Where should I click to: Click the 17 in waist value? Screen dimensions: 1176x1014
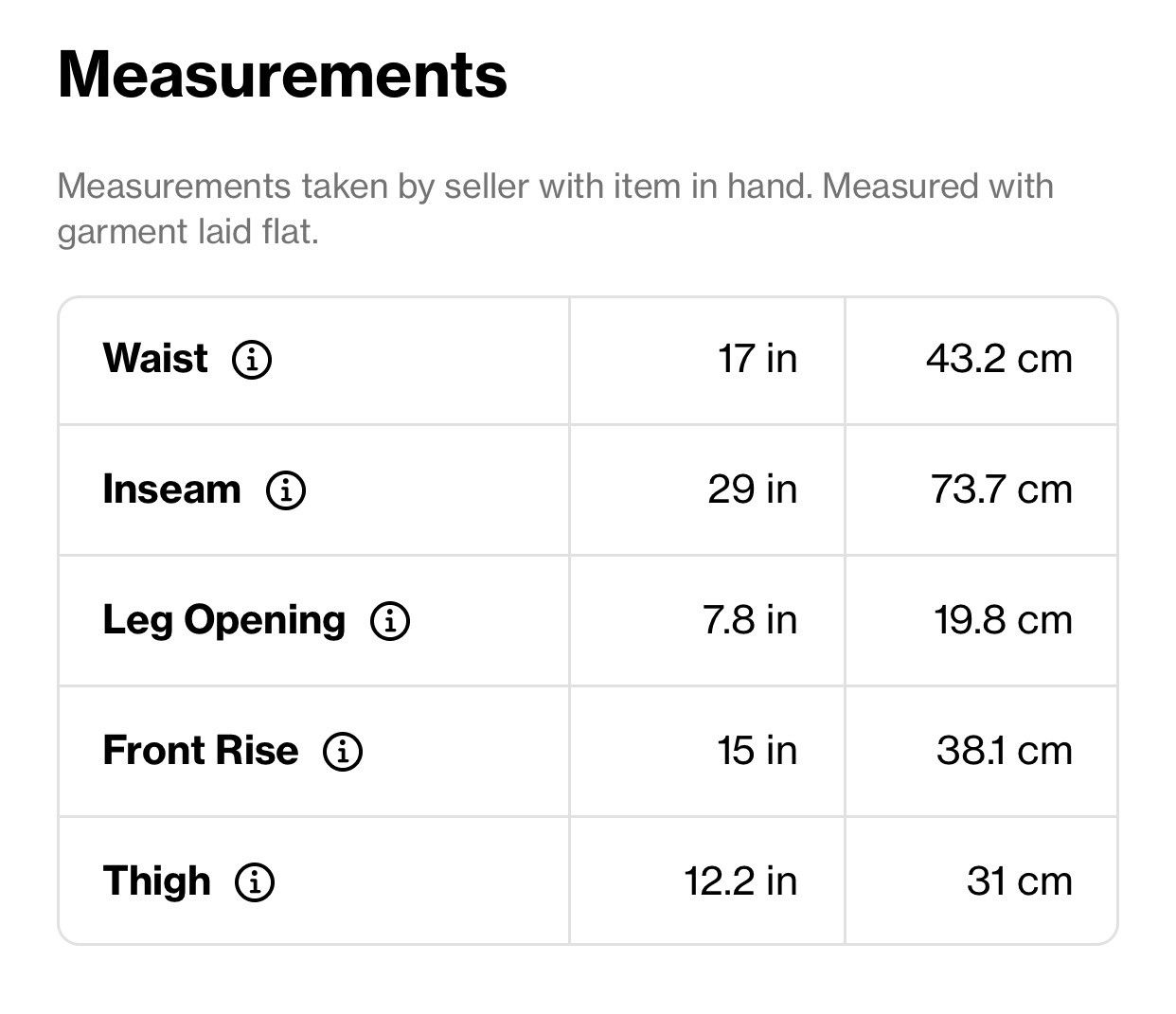click(757, 359)
